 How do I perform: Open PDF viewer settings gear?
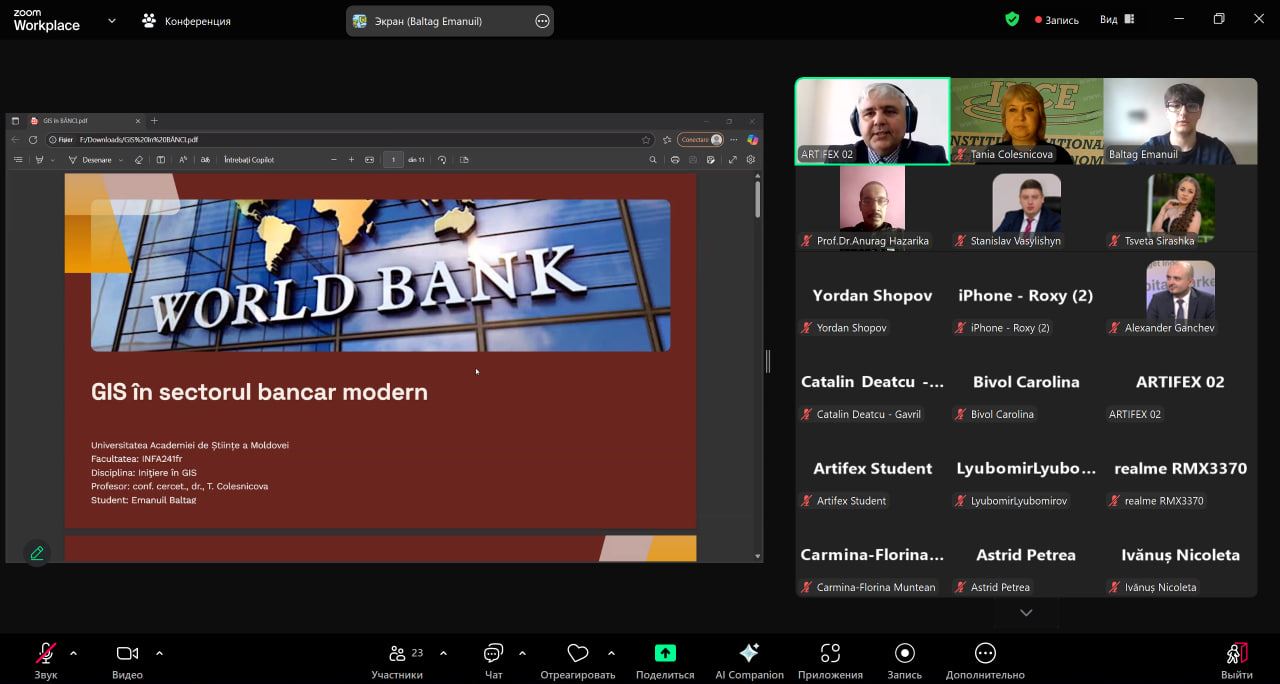[x=751, y=160]
